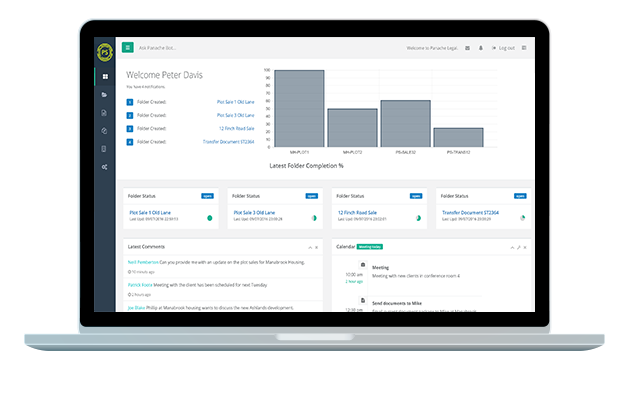Open the settings gears icon in sidebar

104,167
